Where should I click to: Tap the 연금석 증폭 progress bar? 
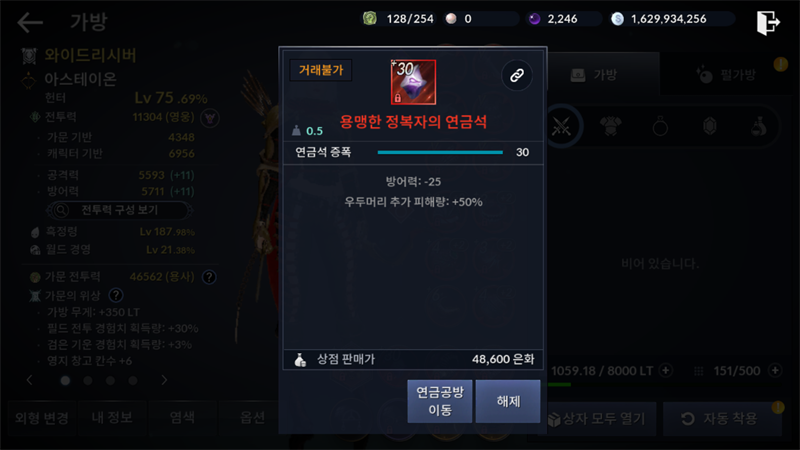[440, 152]
